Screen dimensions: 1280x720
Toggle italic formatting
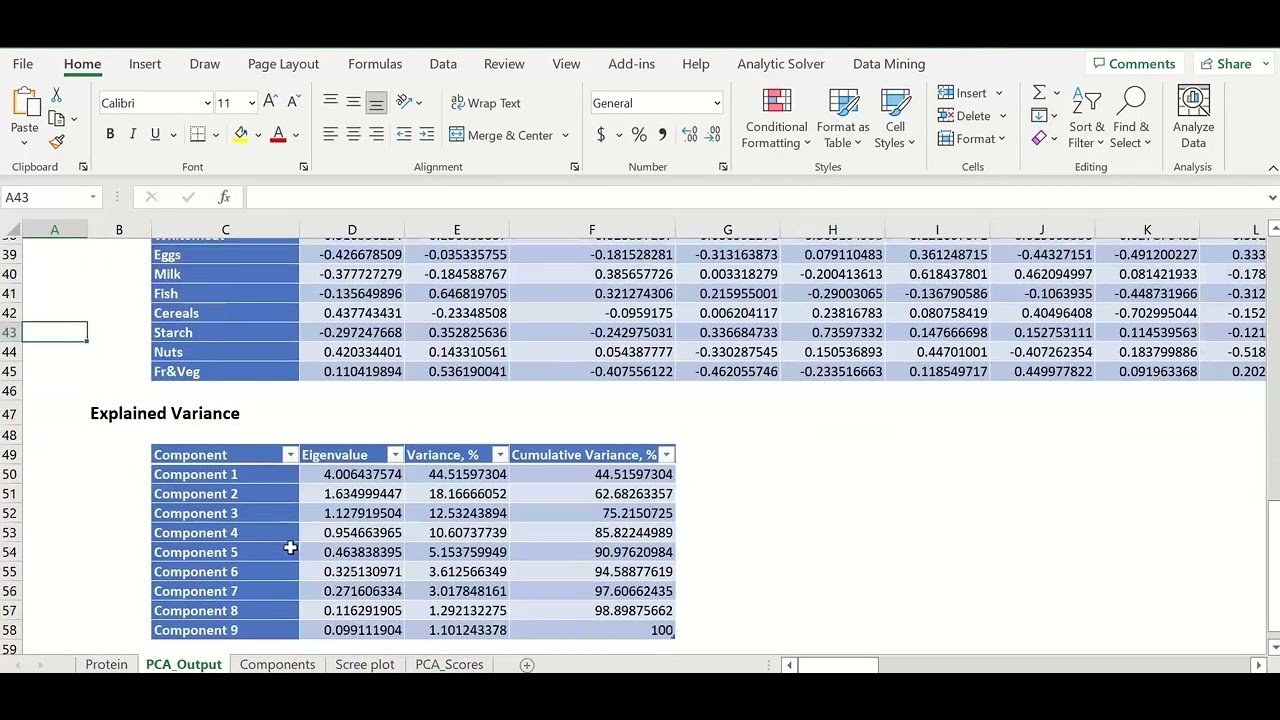click(x=132, y=135)
